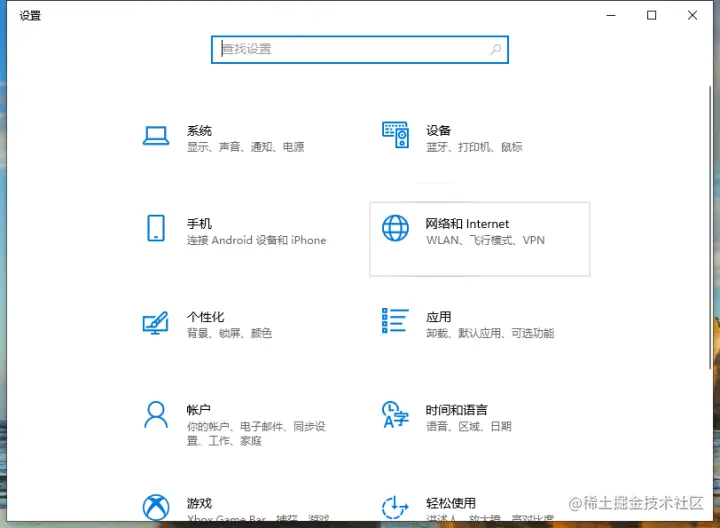Focus the 查找设置 search box
720x528 pixels.
pos(360,49)
